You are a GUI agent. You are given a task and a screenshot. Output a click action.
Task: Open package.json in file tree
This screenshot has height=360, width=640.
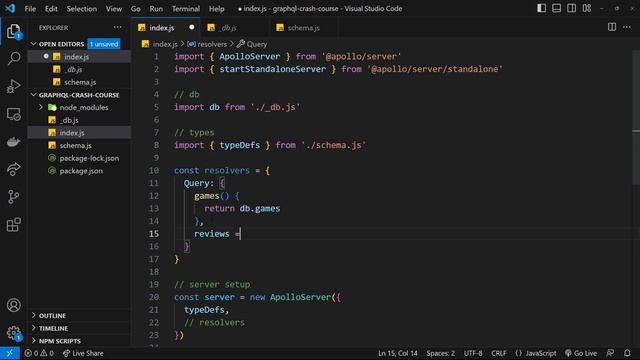coord(79,171)
